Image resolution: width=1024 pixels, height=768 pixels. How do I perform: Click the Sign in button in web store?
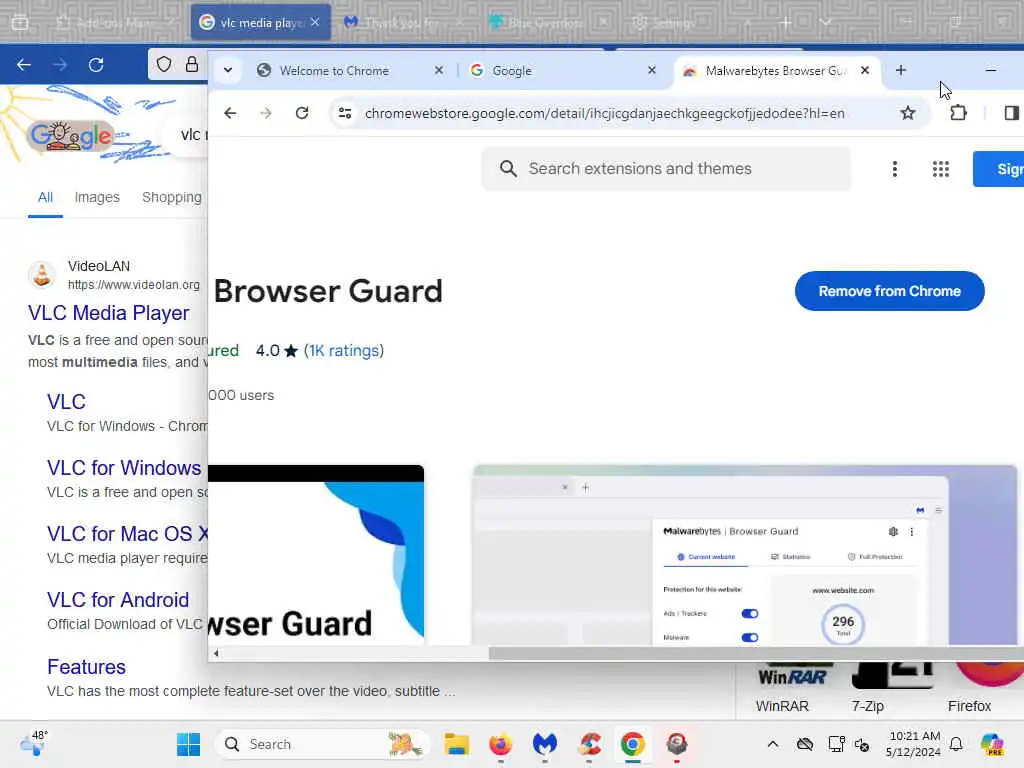999,169
